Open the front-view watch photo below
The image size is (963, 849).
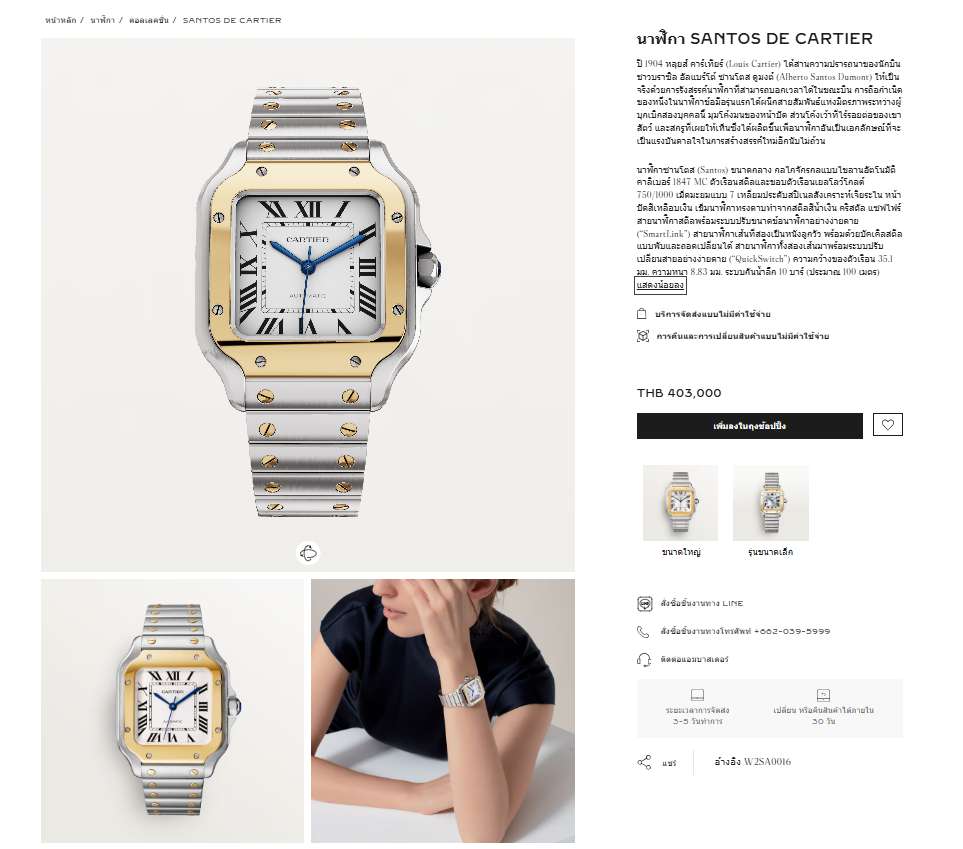tap(173, 711)
